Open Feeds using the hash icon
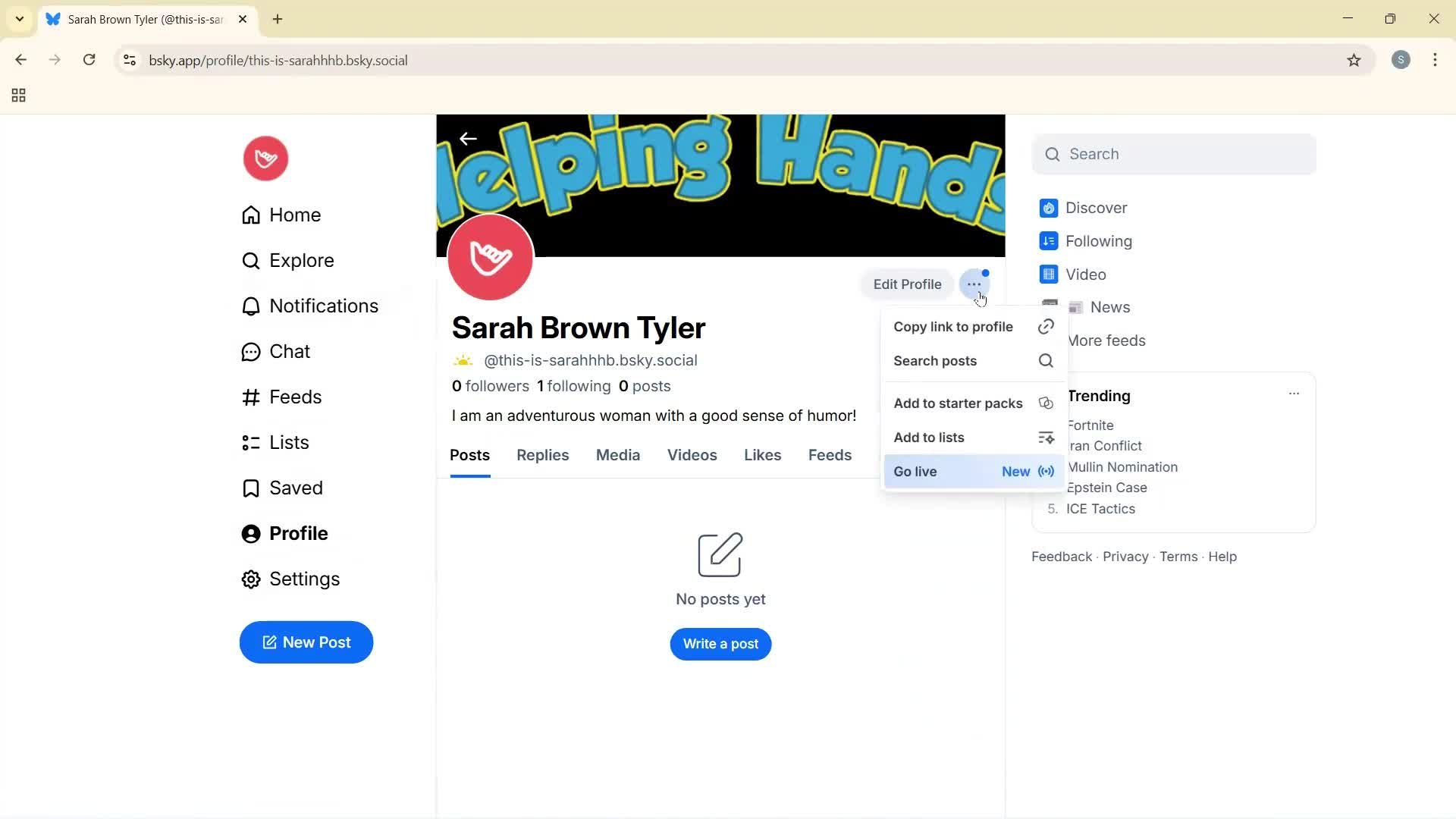1456x819 pixels. pos(297,397)
